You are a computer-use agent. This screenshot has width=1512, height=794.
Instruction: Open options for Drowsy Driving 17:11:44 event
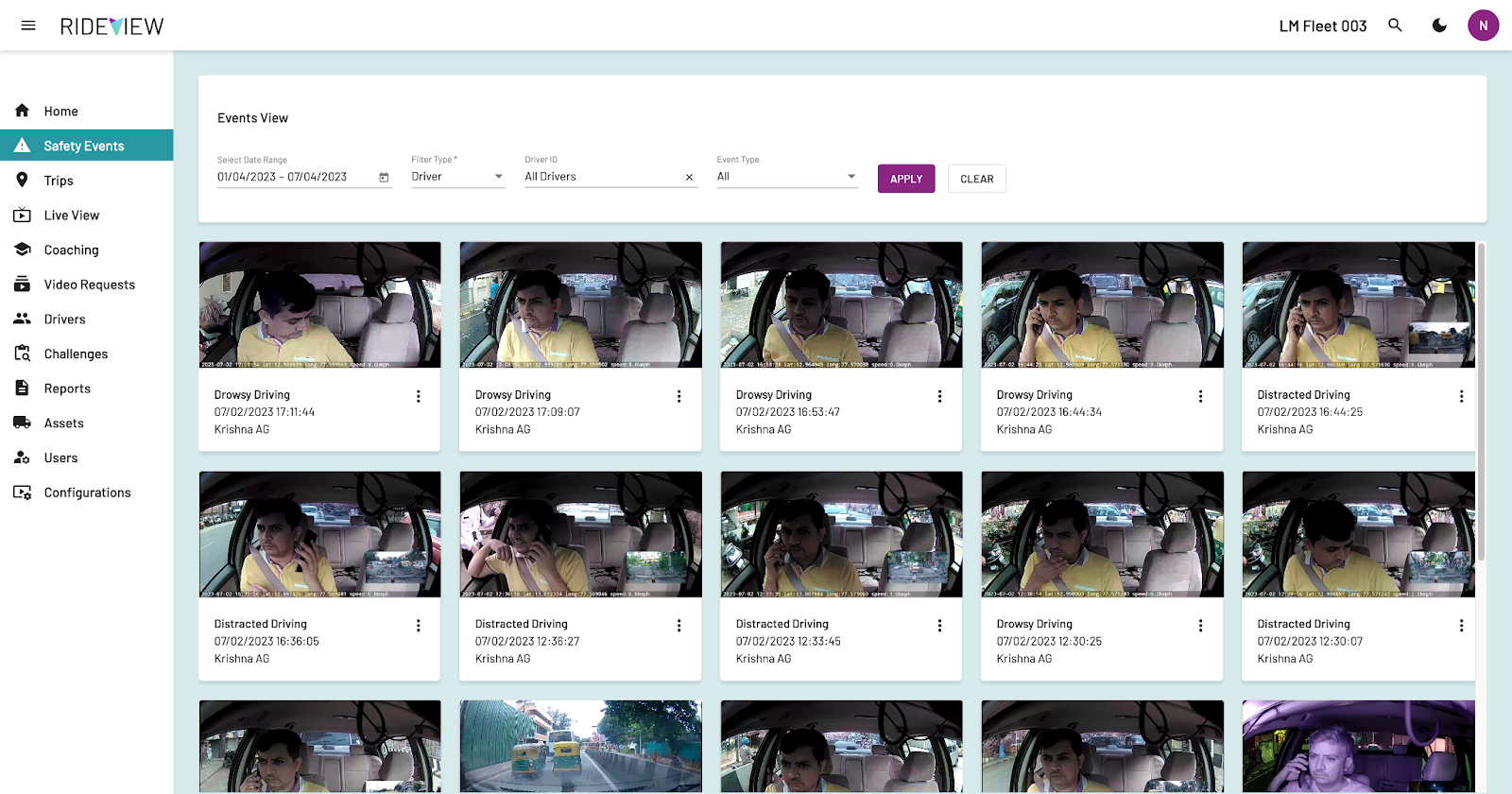(x=419, y=397)
